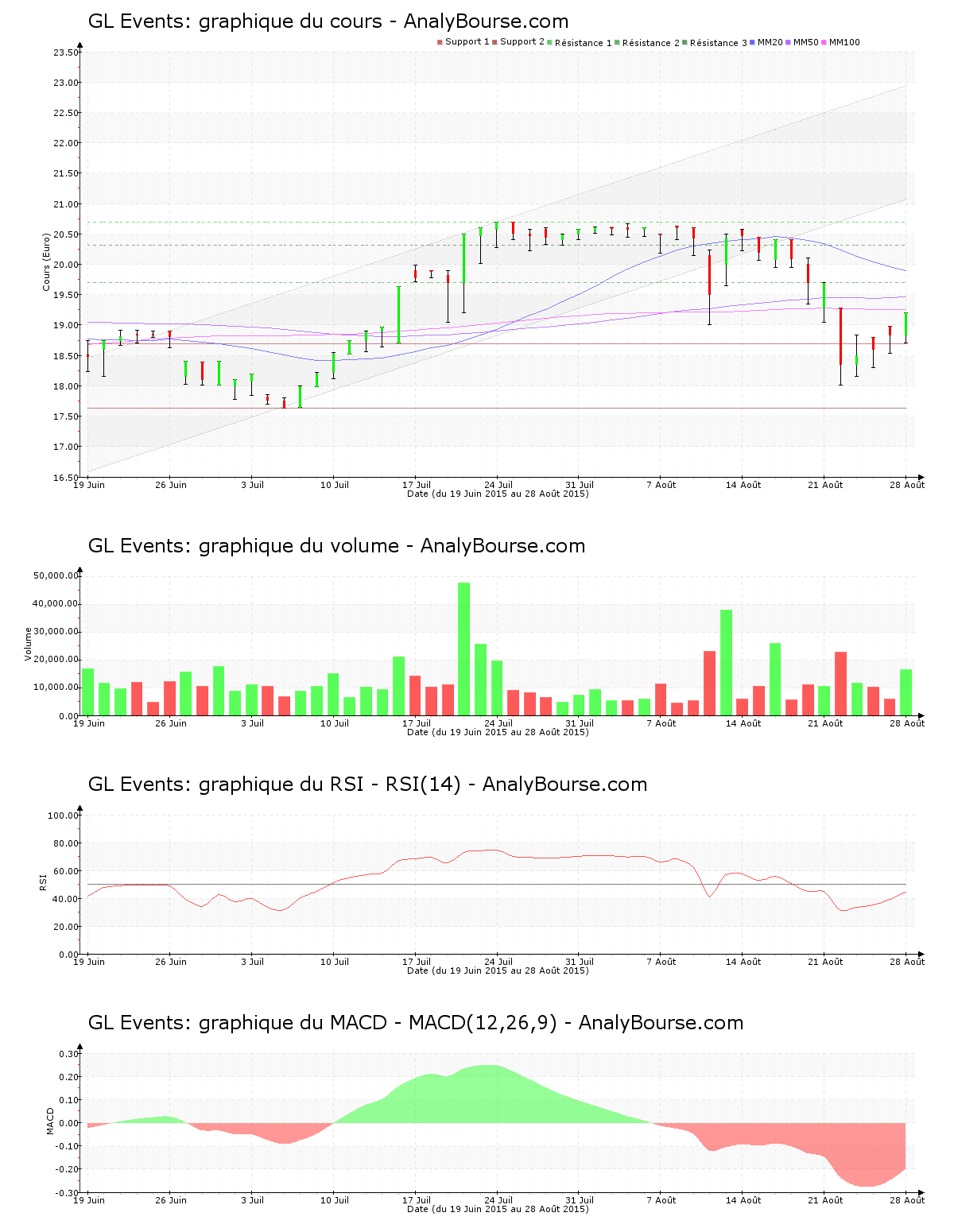954x1232 pixels.
Task: Click the 0.30 tick on MACD axis
Action: coord(68,1054)
